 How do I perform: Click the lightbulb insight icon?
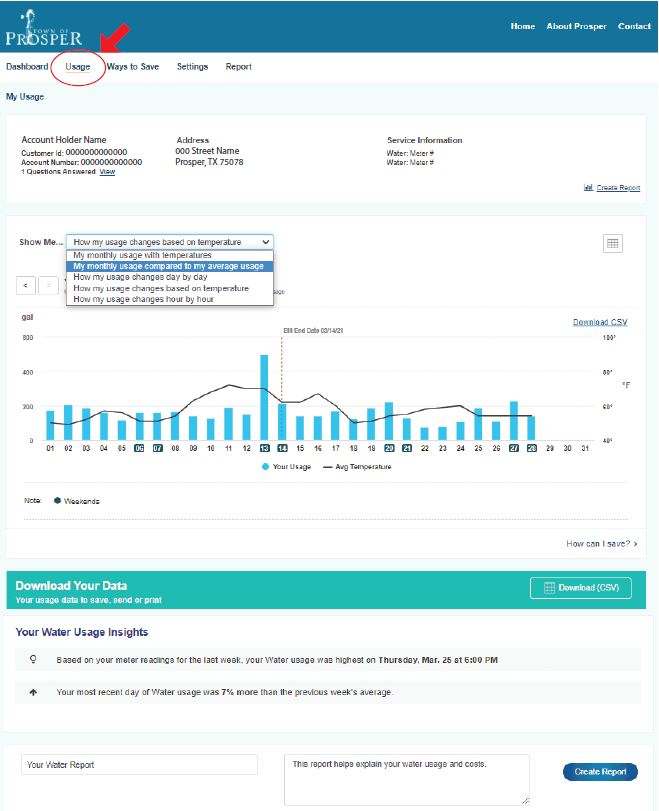33,660
